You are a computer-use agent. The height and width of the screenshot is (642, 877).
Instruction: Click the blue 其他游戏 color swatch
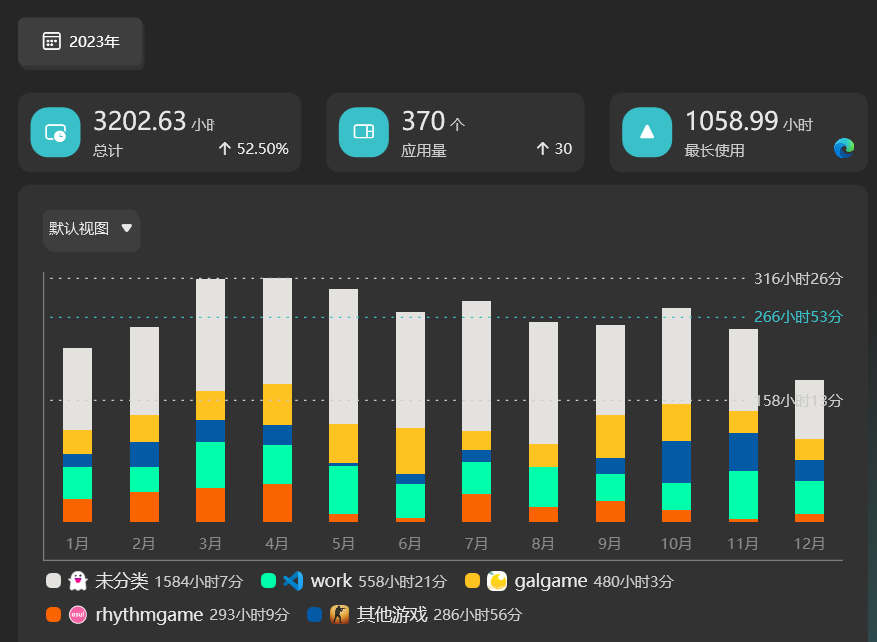point(315,614)
